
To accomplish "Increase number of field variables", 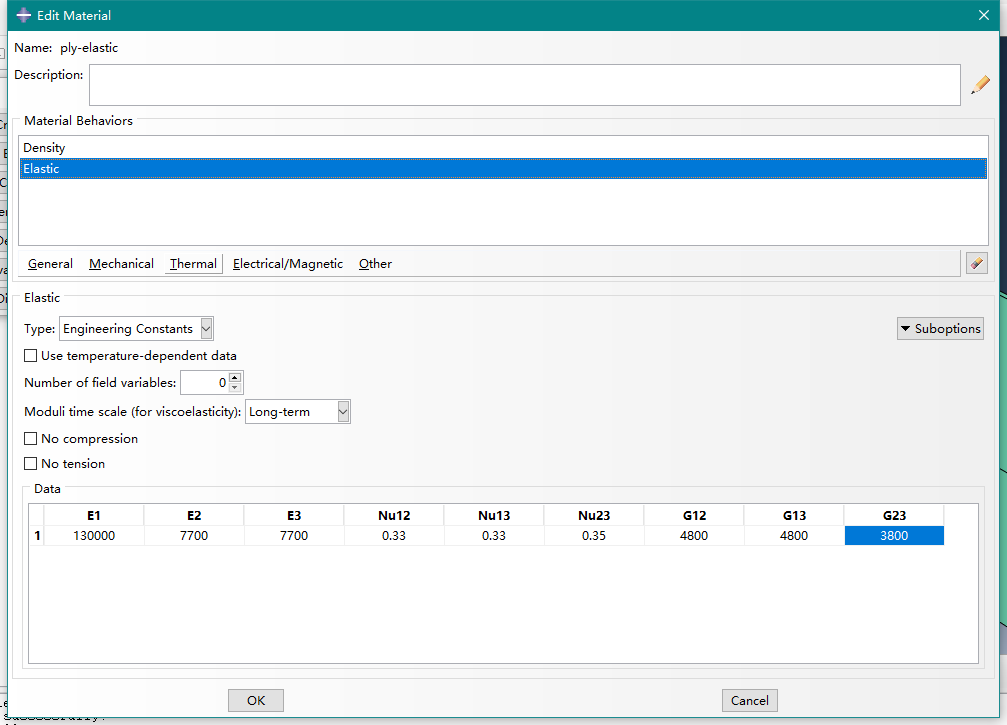I will coord(235,378).
